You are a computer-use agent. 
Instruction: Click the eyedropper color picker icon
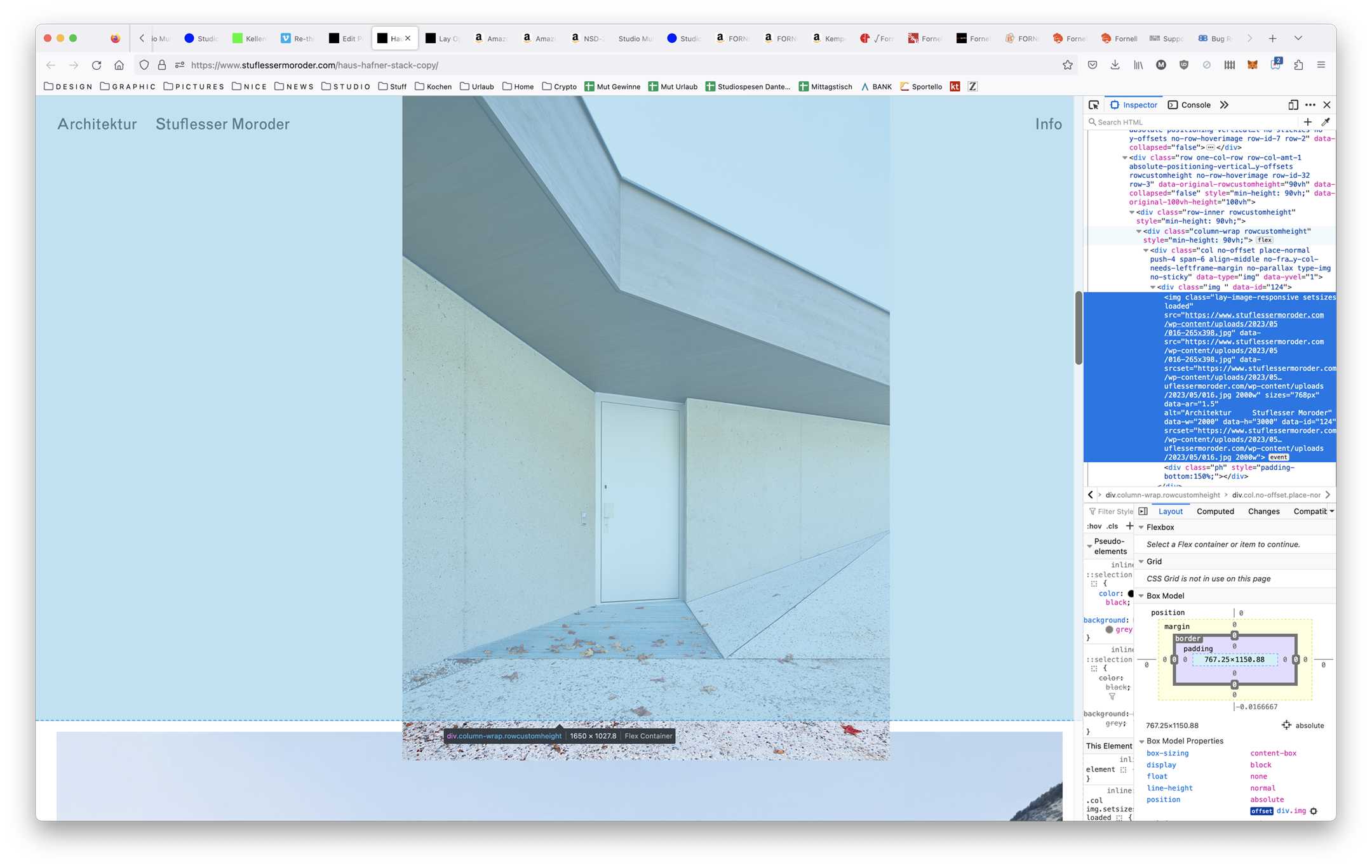1326,122
